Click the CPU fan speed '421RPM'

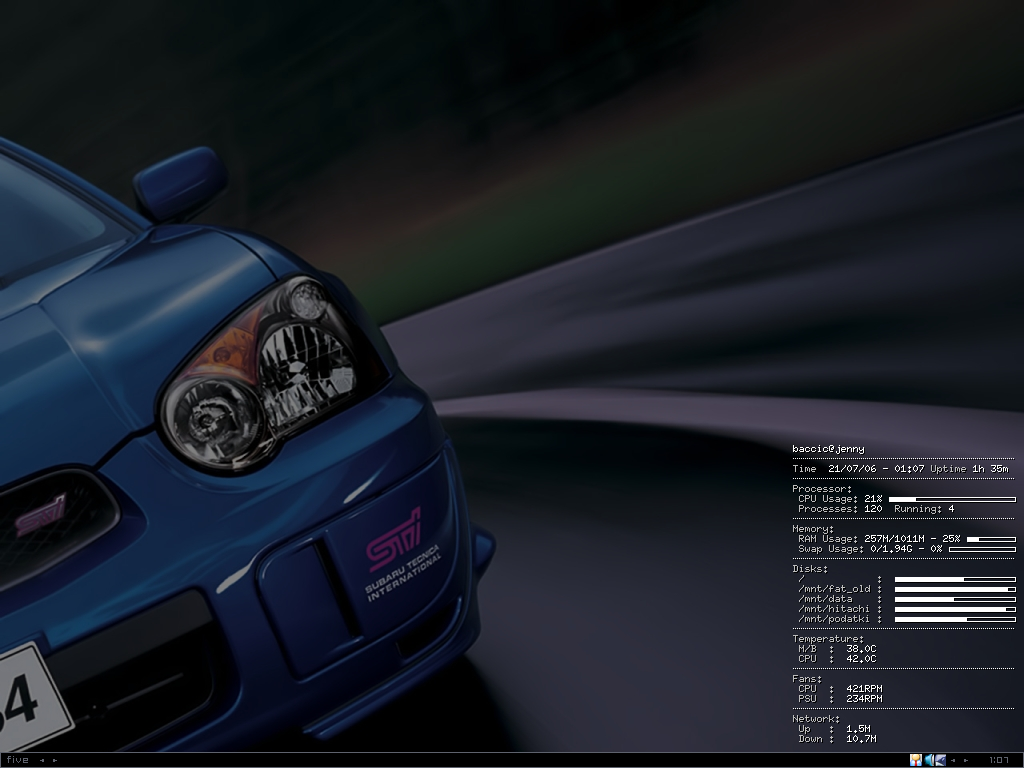click(864, 689)
